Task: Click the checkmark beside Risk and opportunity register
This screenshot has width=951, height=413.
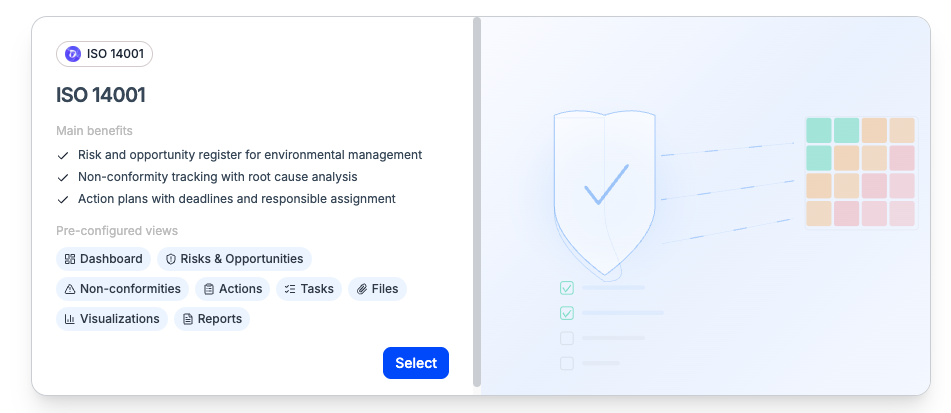Action: click(62, 155)
